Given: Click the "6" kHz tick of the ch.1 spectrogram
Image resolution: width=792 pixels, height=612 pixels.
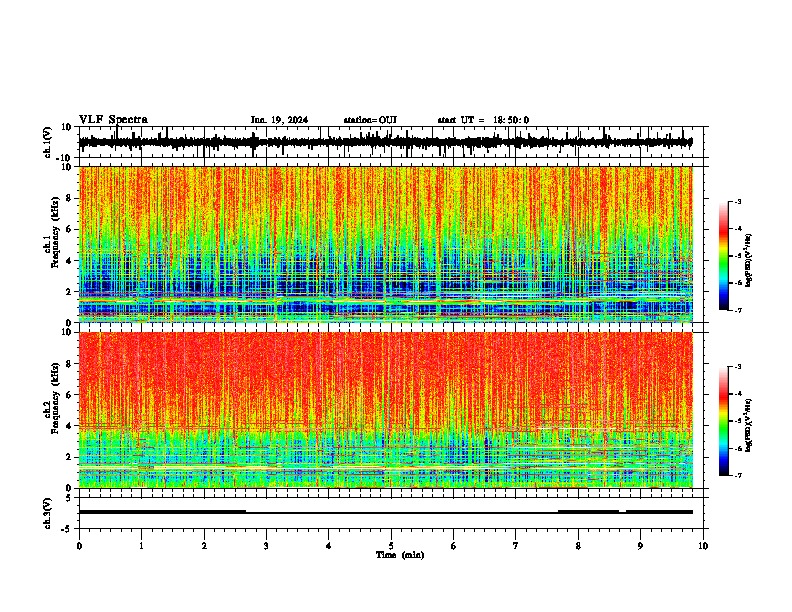Looking at the screenshot, I should [70, 229].
